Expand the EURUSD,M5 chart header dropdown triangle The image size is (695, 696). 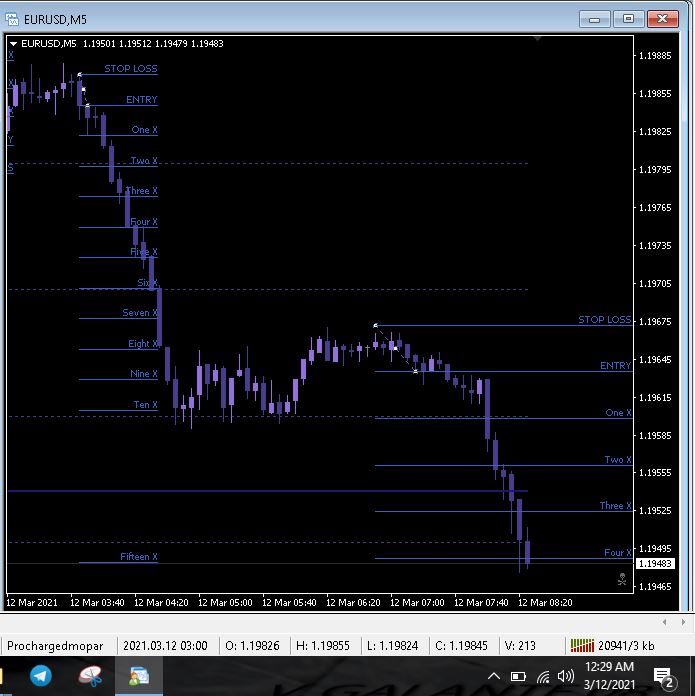pyautogui.click(x=13, y=44)
